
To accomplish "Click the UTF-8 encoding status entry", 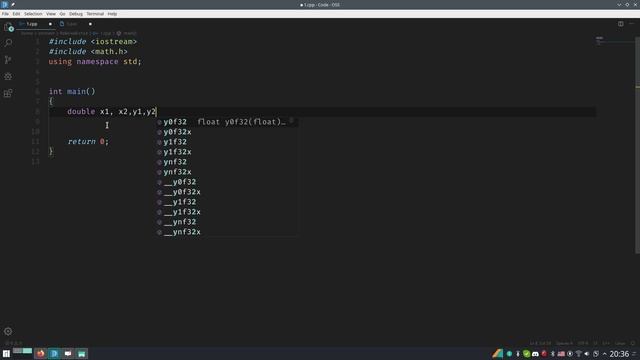I will point(583,343).
